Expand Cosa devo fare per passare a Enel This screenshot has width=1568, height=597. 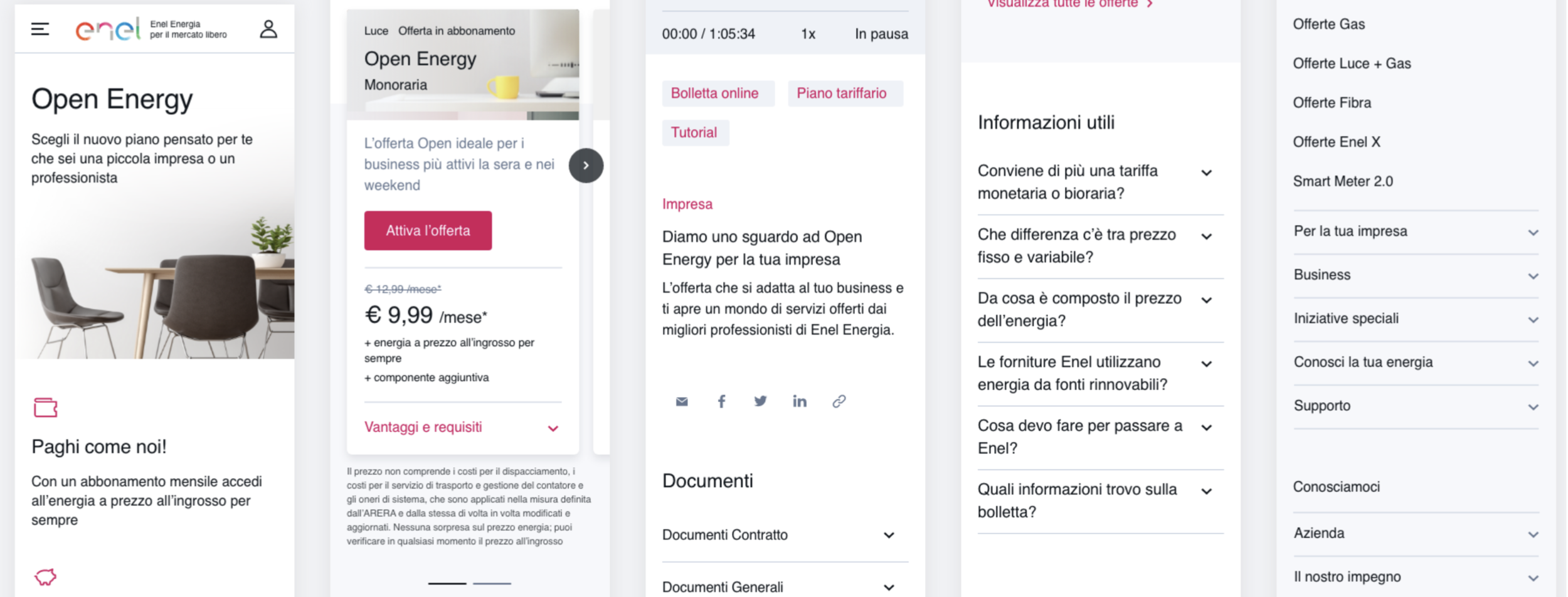click(1100, 438)
